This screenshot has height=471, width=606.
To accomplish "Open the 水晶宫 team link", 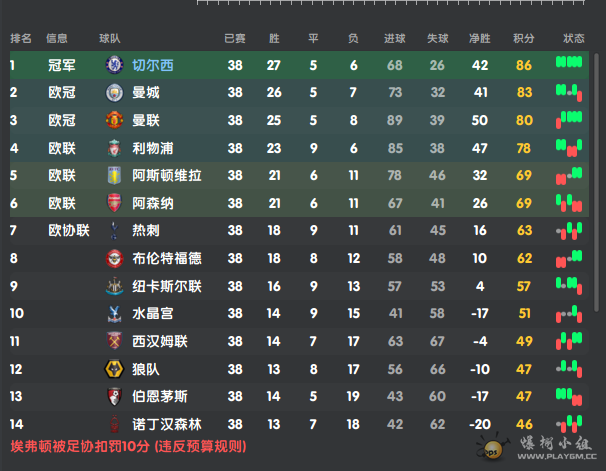I will click(153, 313).
